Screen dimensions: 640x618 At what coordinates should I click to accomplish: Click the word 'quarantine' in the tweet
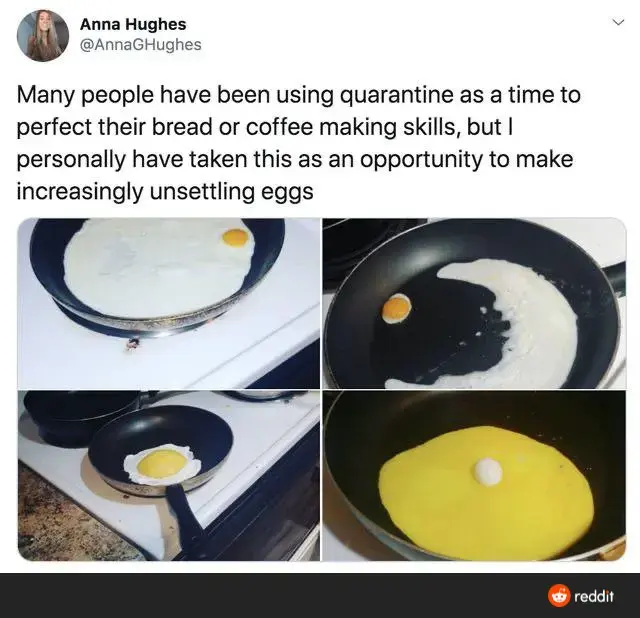393,95
